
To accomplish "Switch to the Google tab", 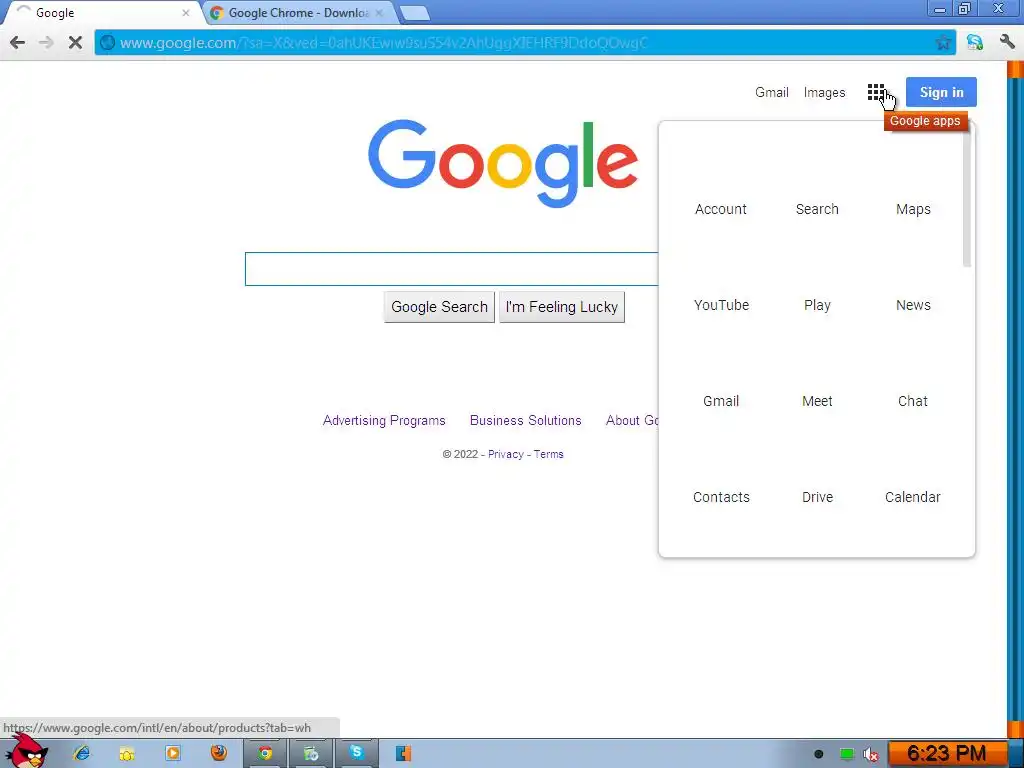I will click(101, 12).
